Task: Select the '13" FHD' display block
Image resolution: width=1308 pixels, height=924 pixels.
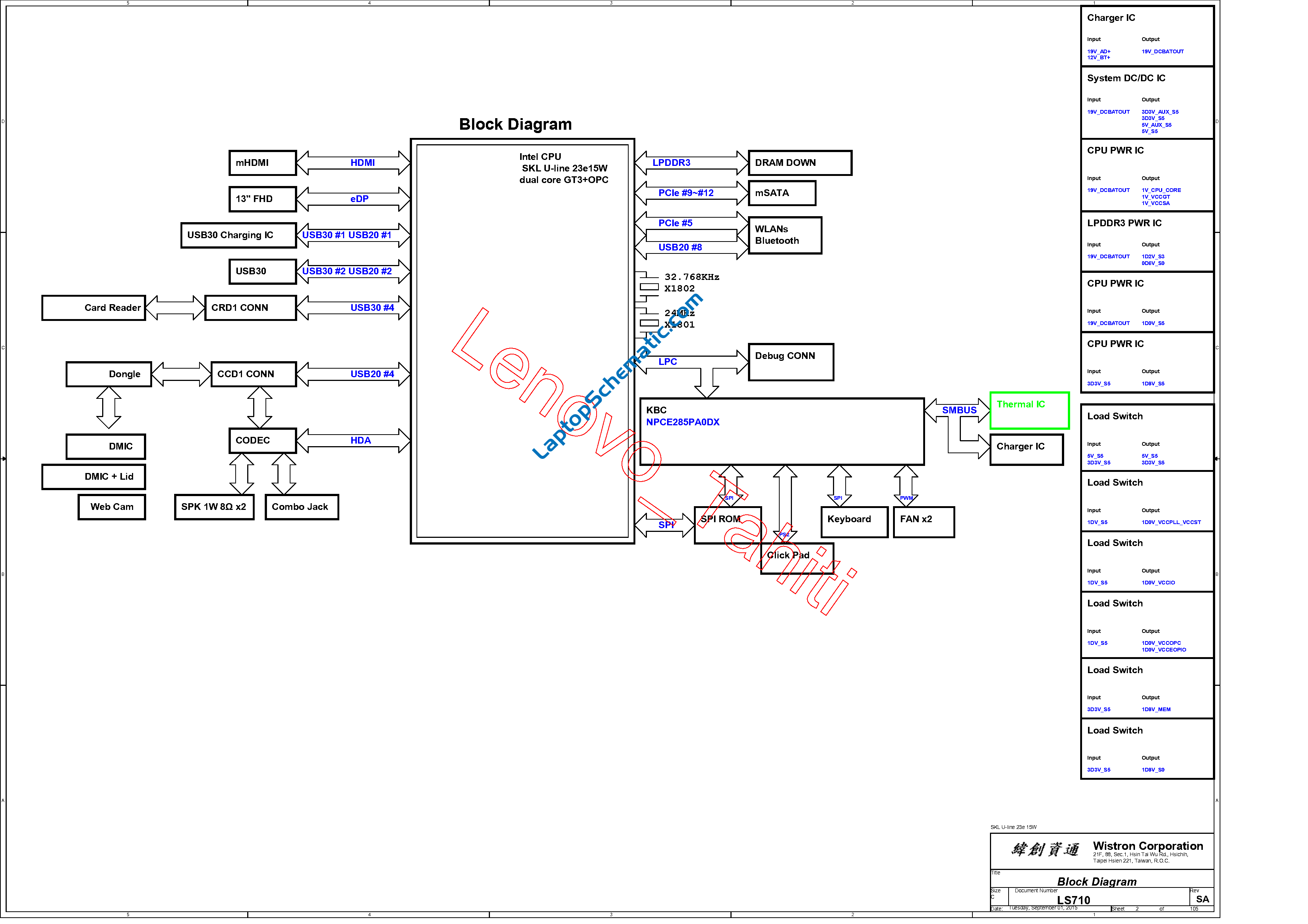Action: [x=262, y=199]
